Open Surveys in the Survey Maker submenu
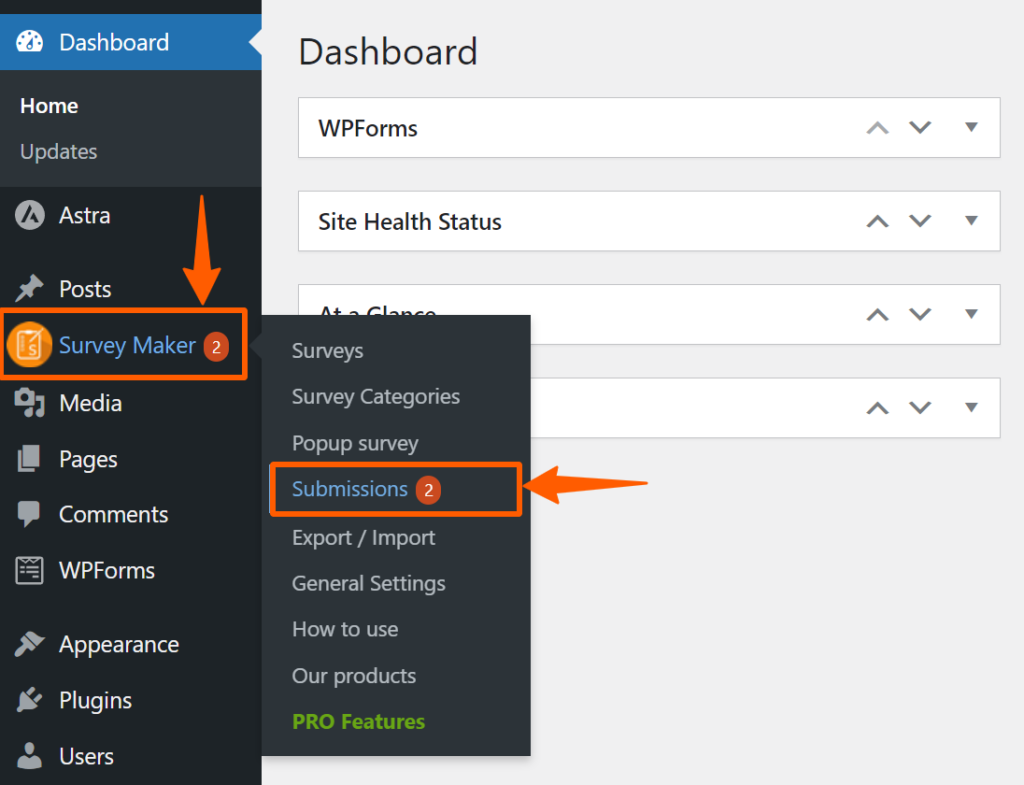The width and height of the screenshot is (1024, 785). coord(327,351)
